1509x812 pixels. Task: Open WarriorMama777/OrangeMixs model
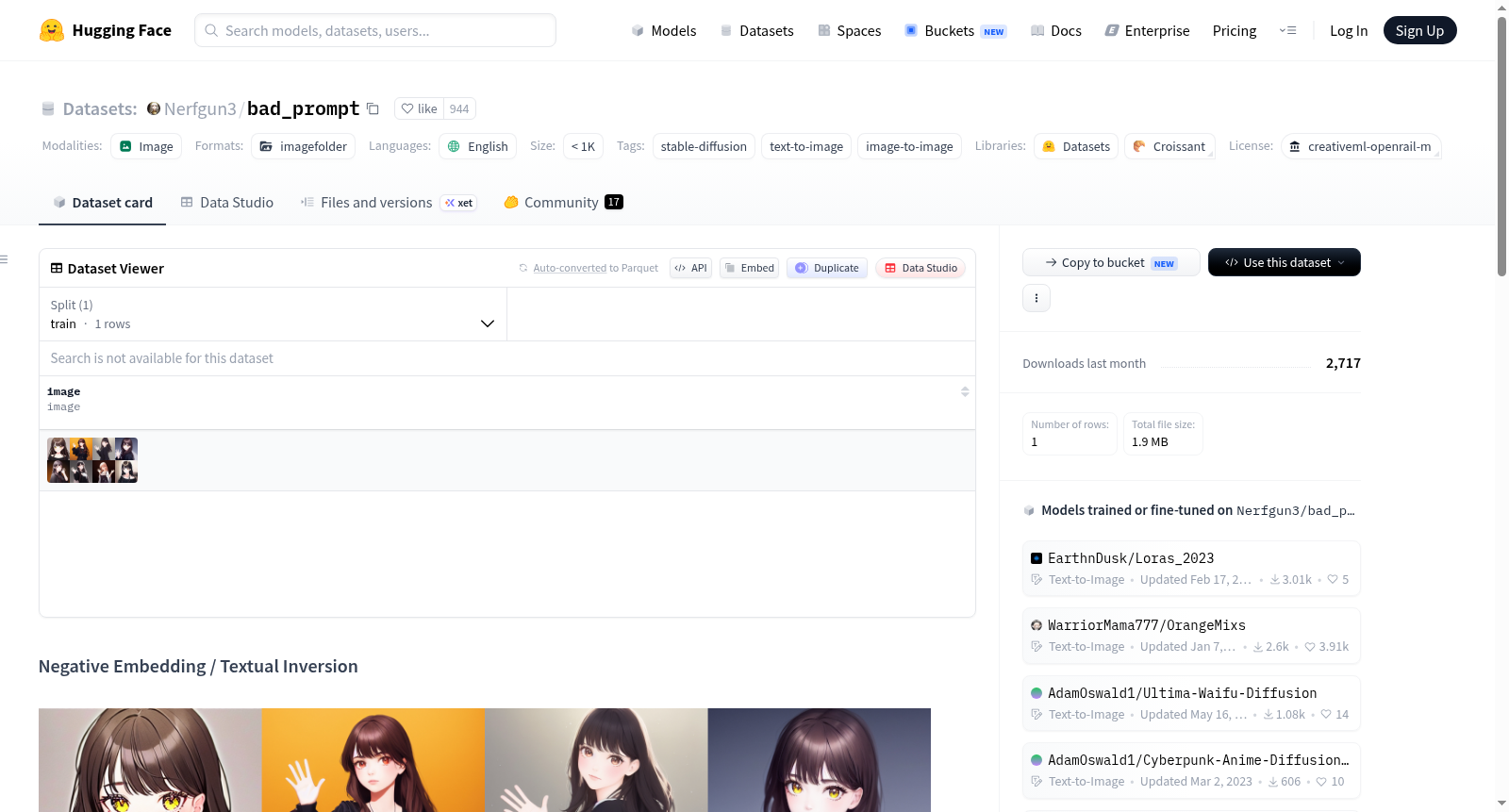pyautogui.click(x=1191, y=636)
